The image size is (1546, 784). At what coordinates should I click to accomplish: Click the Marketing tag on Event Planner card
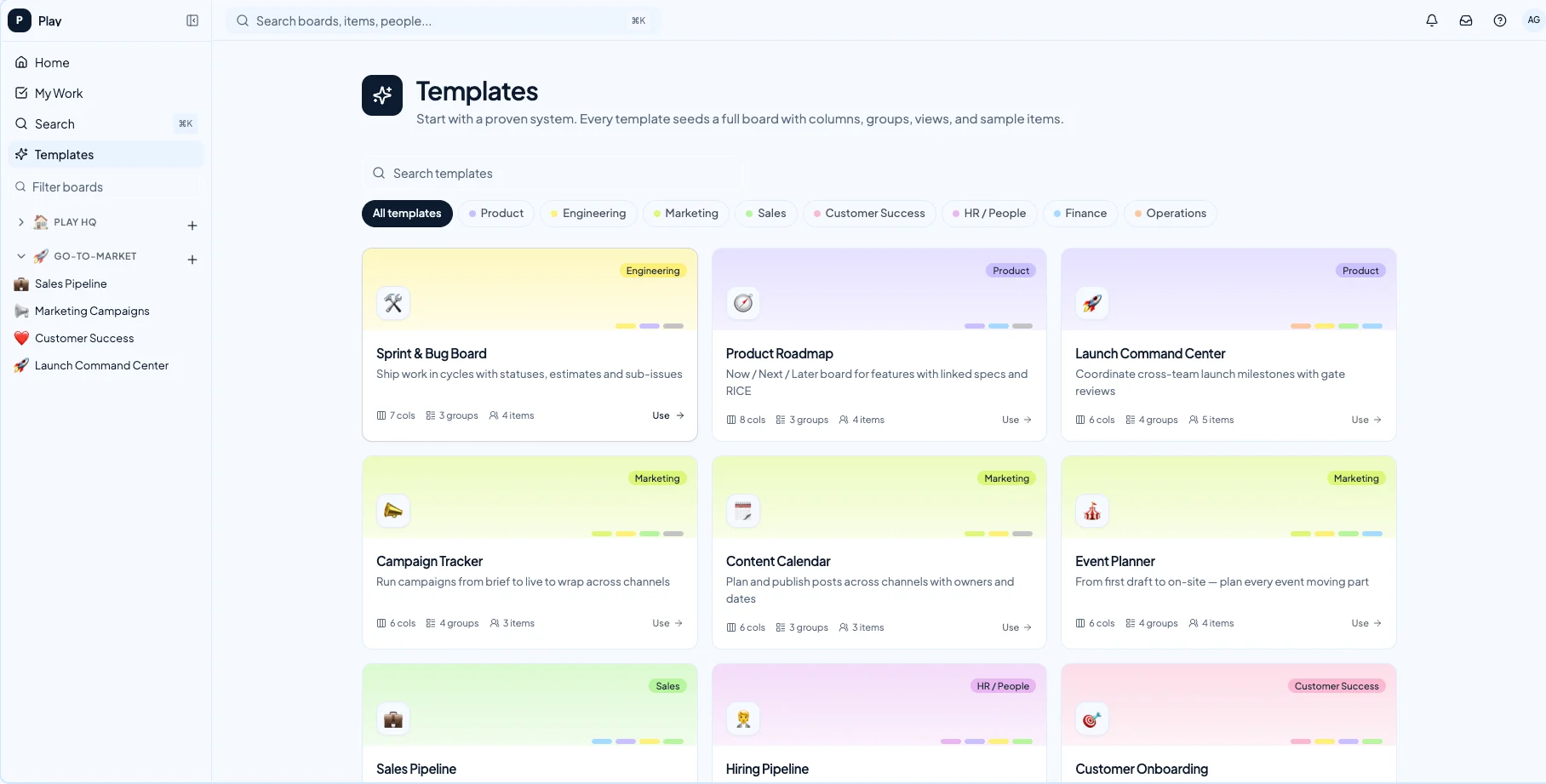[1356, 478]
